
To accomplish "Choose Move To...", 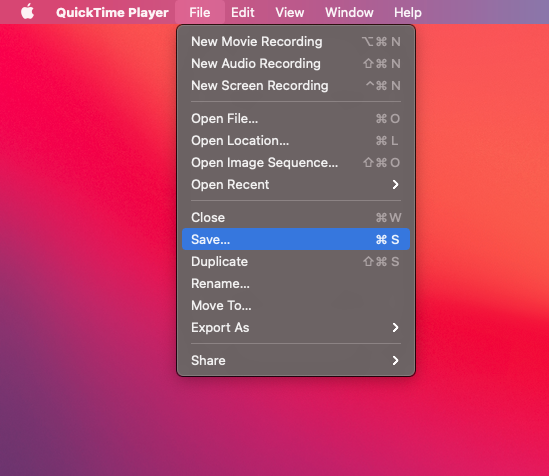I will (x=296, y=306).
